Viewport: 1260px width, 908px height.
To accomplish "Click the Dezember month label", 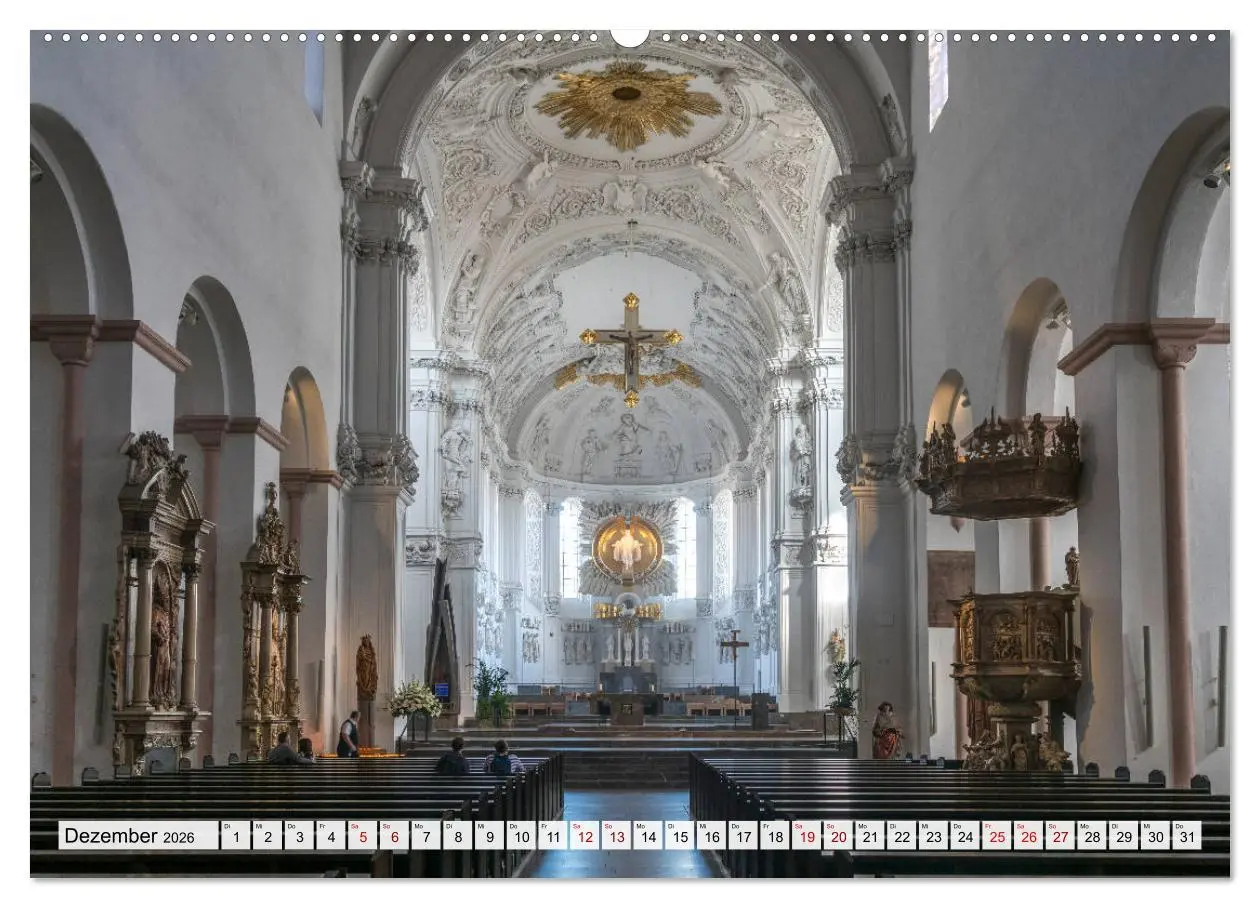I will click(110, 836).
